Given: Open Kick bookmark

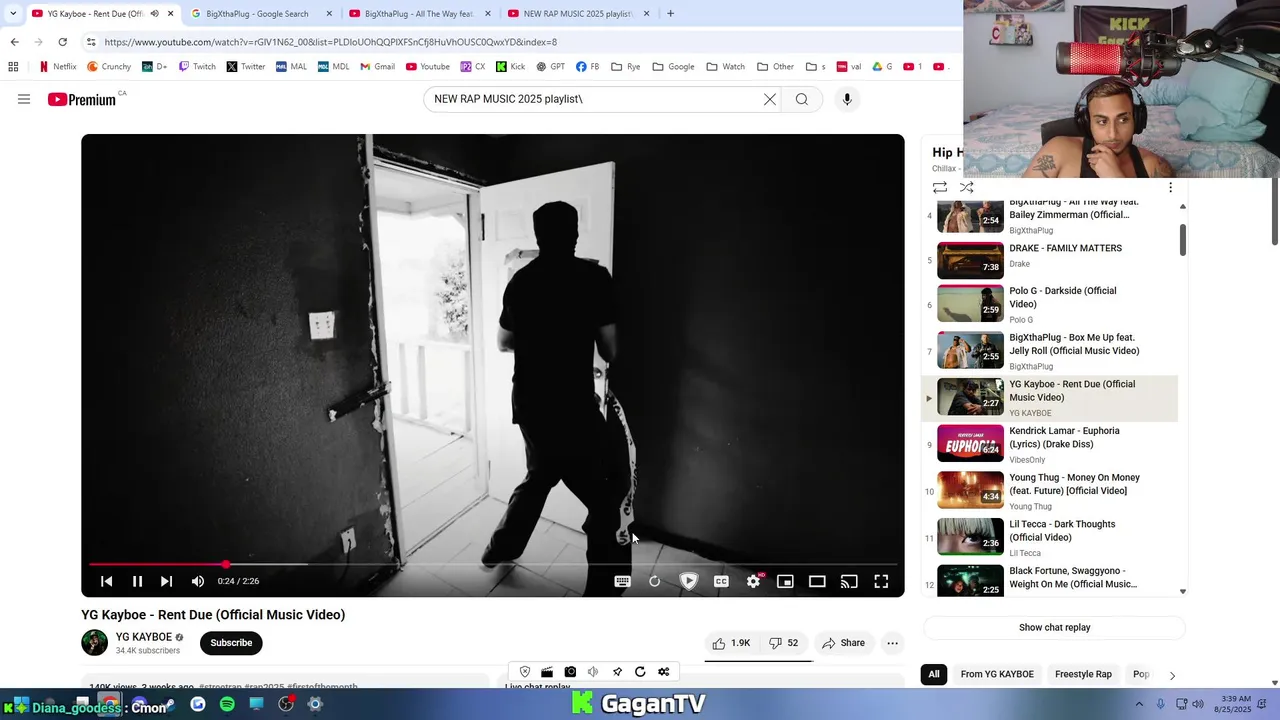Looking at the screenshot, I should point(510,67).
